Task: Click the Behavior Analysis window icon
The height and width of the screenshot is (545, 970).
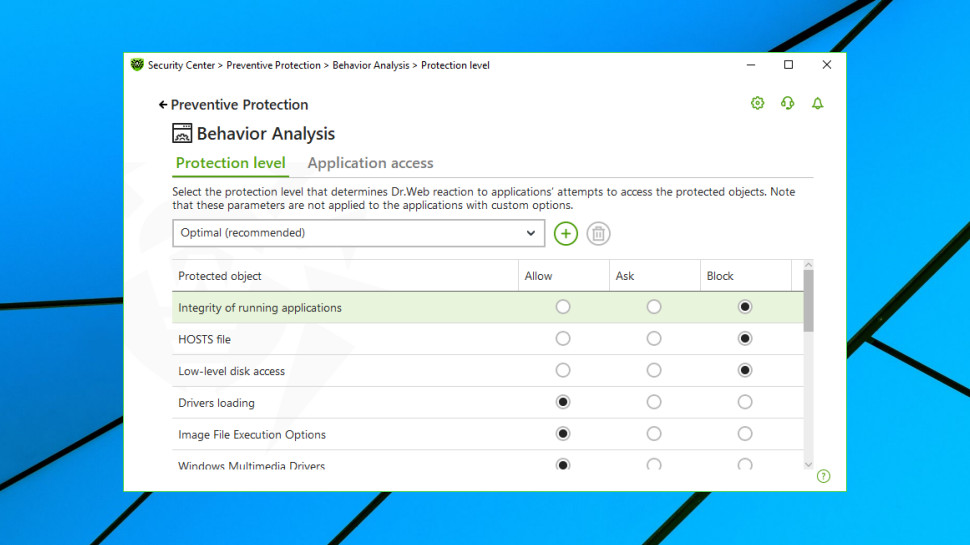Action: click(x=182, y=133)
